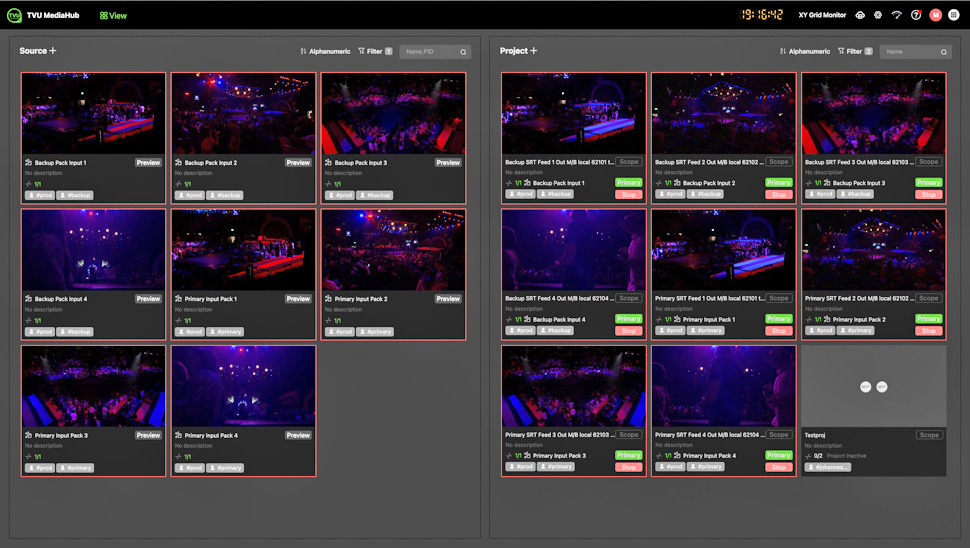
Task: Add a new source with the plus icon
Action: 53,51
